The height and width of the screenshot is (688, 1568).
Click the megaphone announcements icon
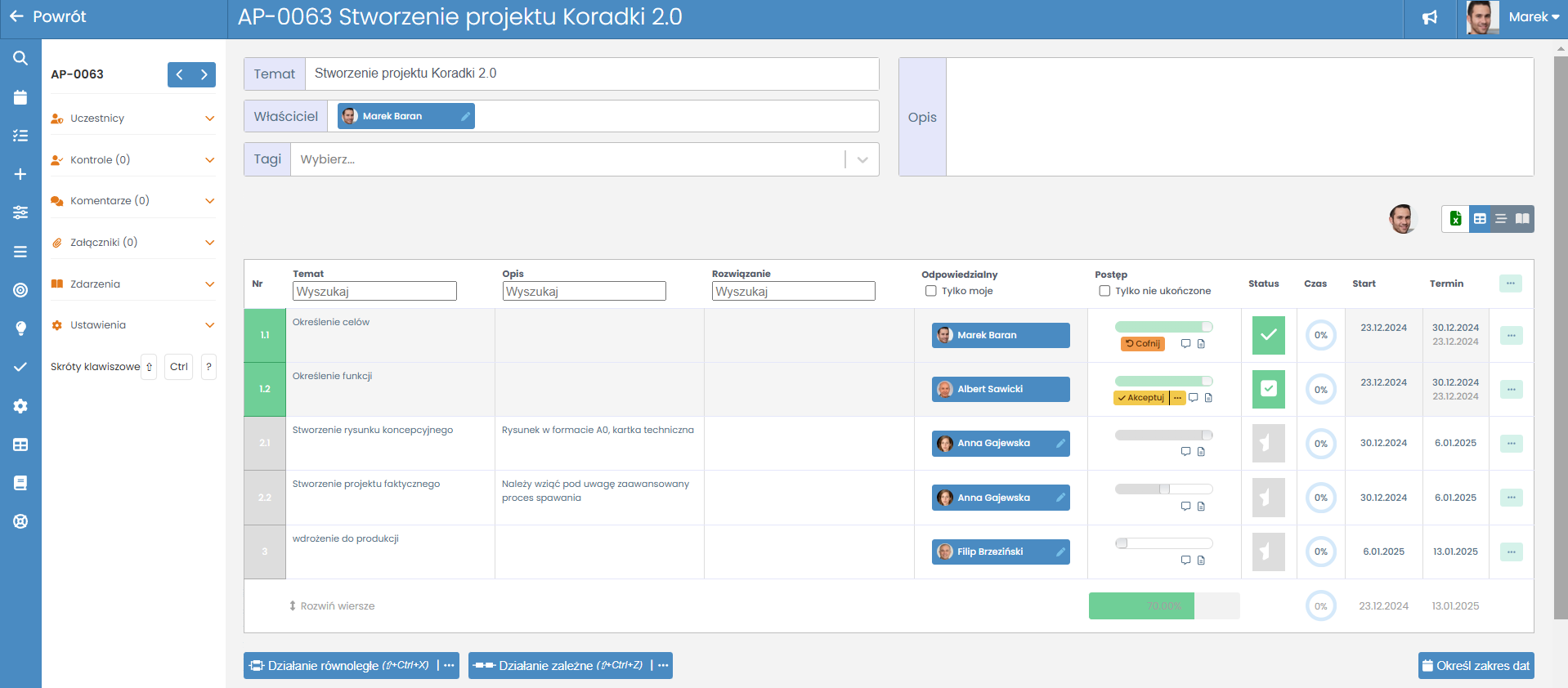(1429, 17)
